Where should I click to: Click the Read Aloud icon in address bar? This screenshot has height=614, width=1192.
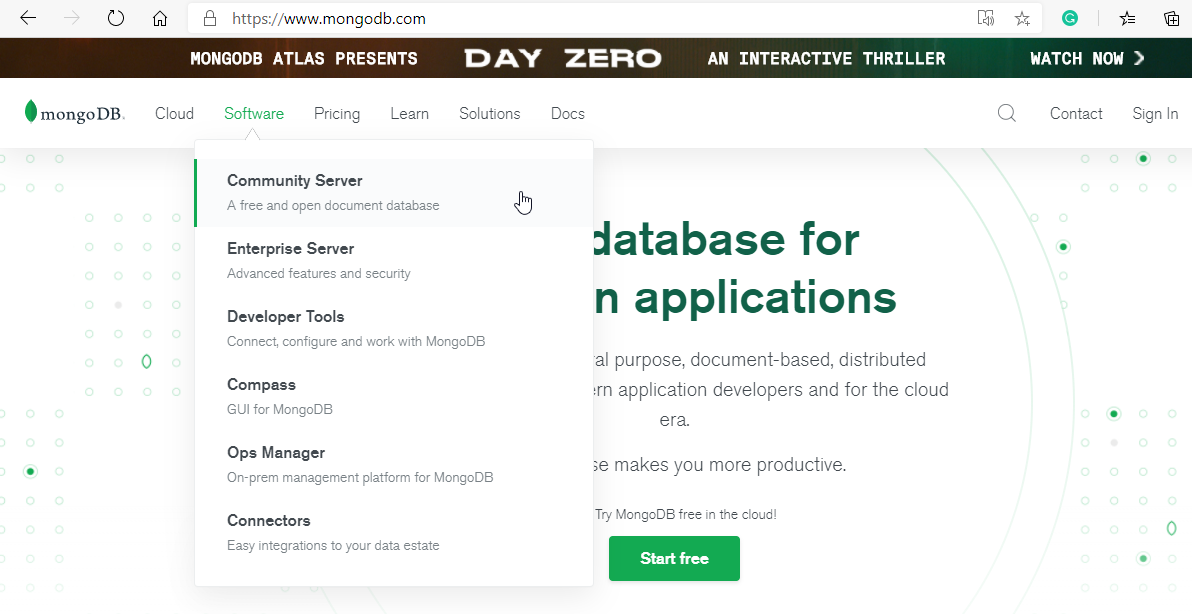point(986,18)
